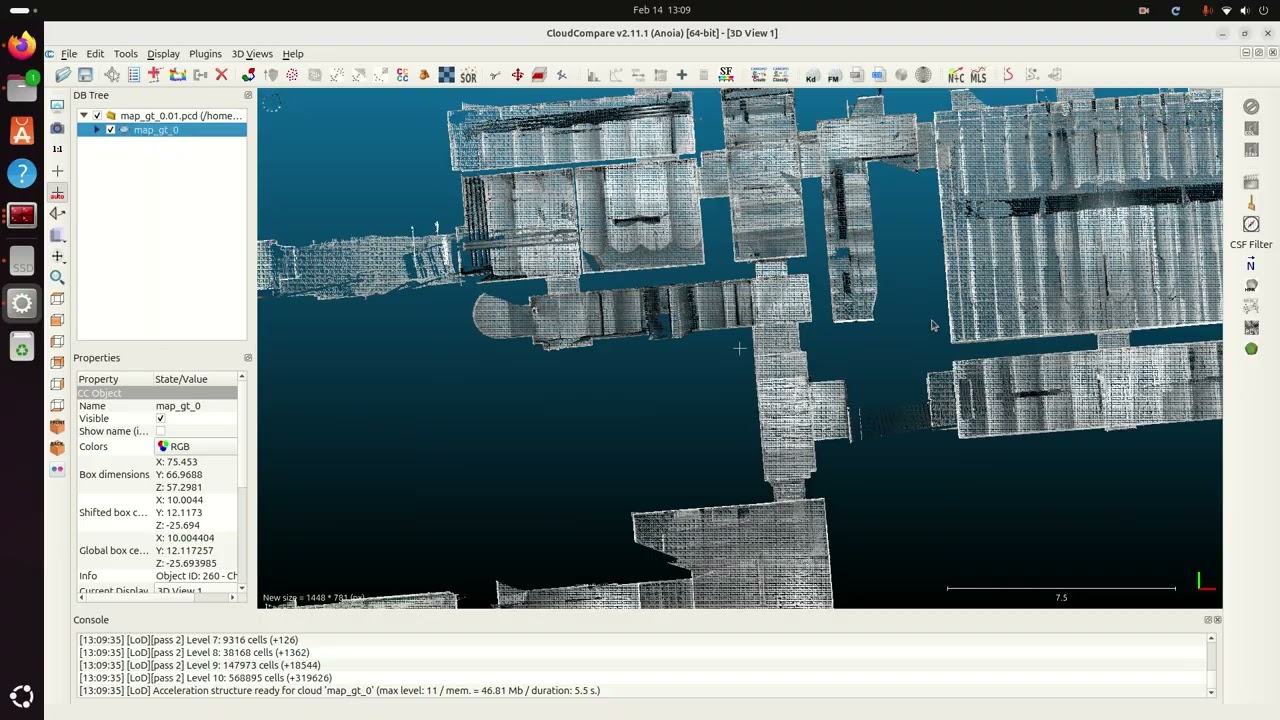Click the checkerboard rasterize icon
Image resolution: width=1280 pixels, height=720 pixels.
[x=446, y=75]
